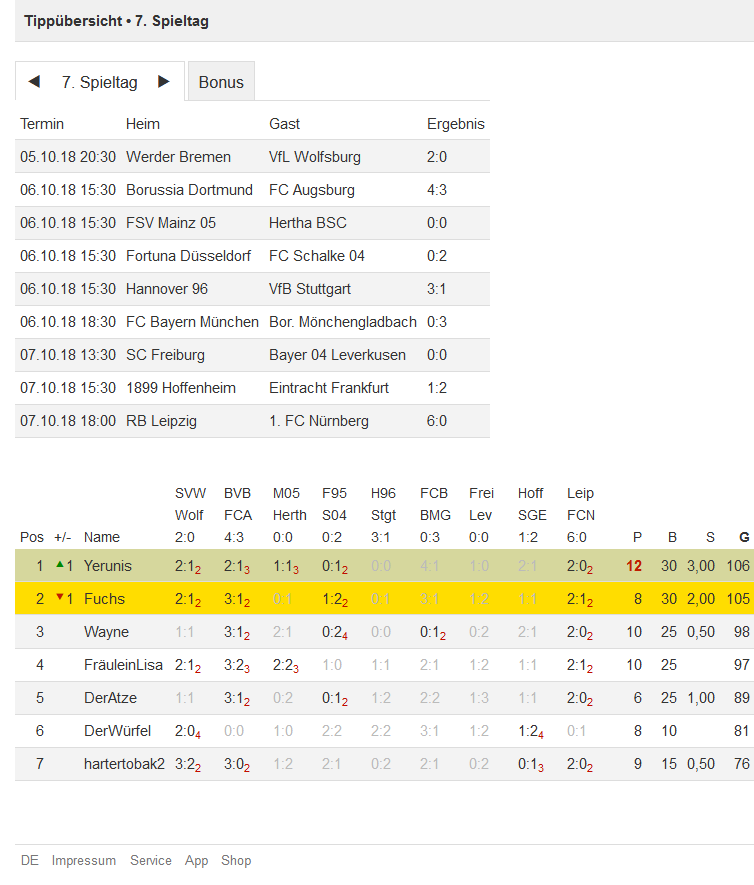Click the Name column header

[x=102, y=537]
